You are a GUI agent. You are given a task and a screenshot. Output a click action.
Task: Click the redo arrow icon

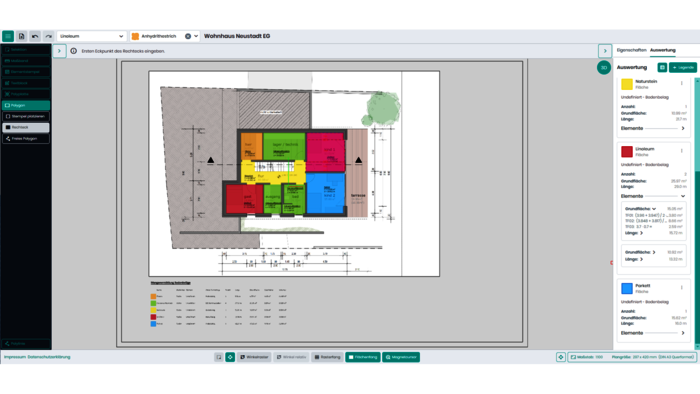point(49,36)
